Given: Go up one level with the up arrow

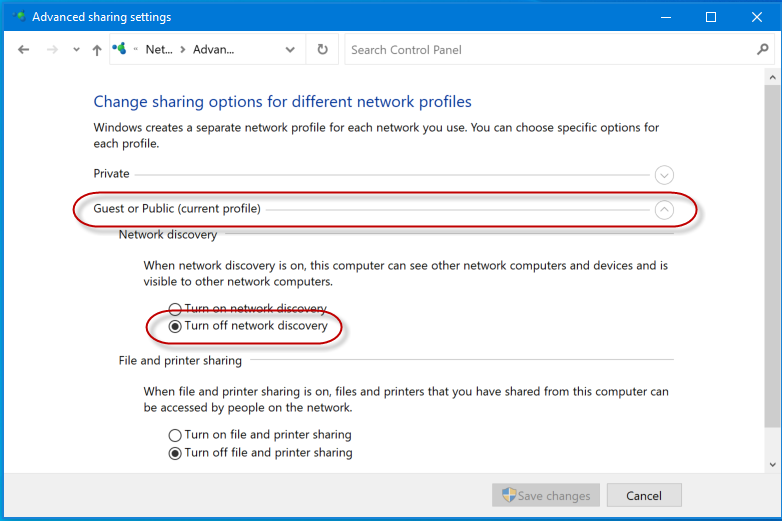Looking at the screenshot, I should tap(97, 50).
